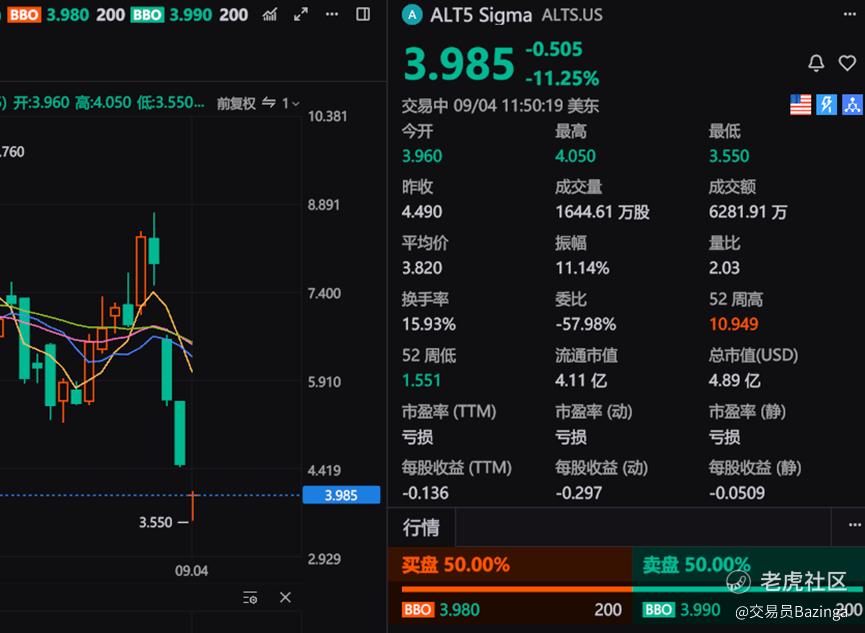This screenshot has height=633, width=865.
Task: Click the 每股收益 (TTM) value -0.136
Action: point(425,493)
